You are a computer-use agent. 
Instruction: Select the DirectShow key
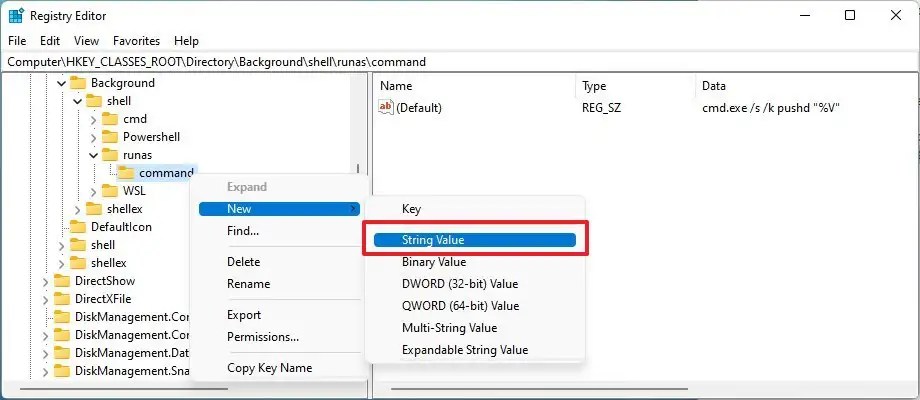tap(104, 280)
